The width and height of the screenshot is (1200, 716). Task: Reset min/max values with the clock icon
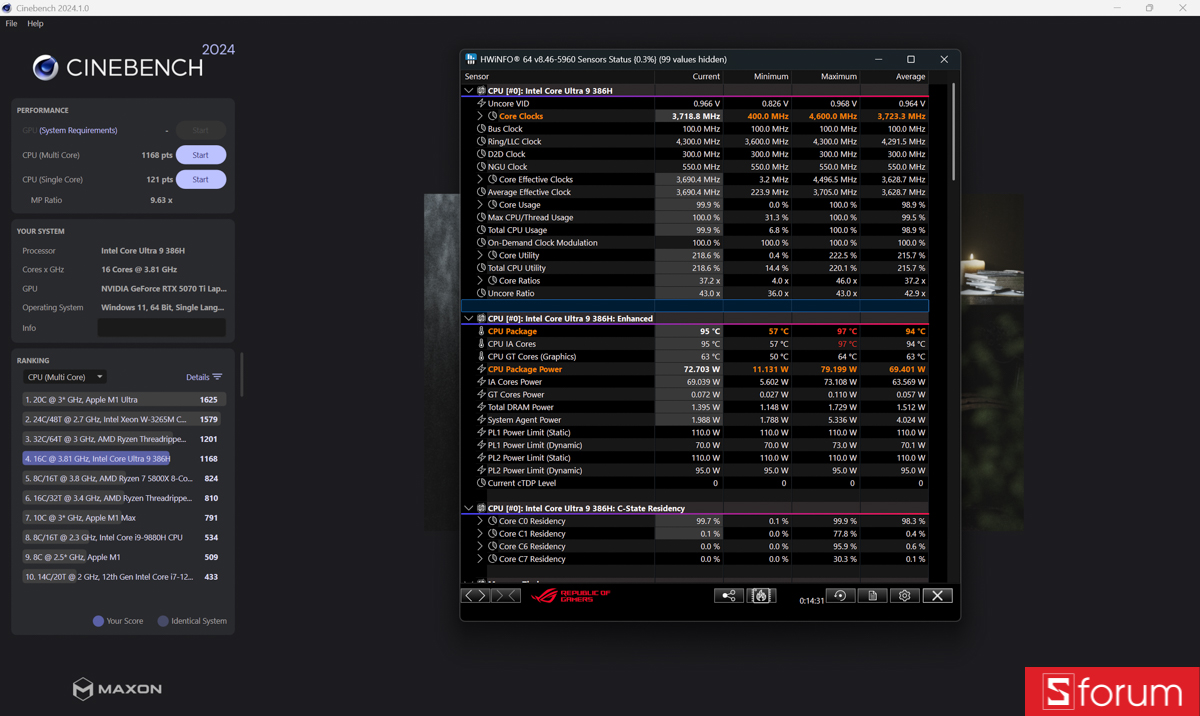point(840,596)
